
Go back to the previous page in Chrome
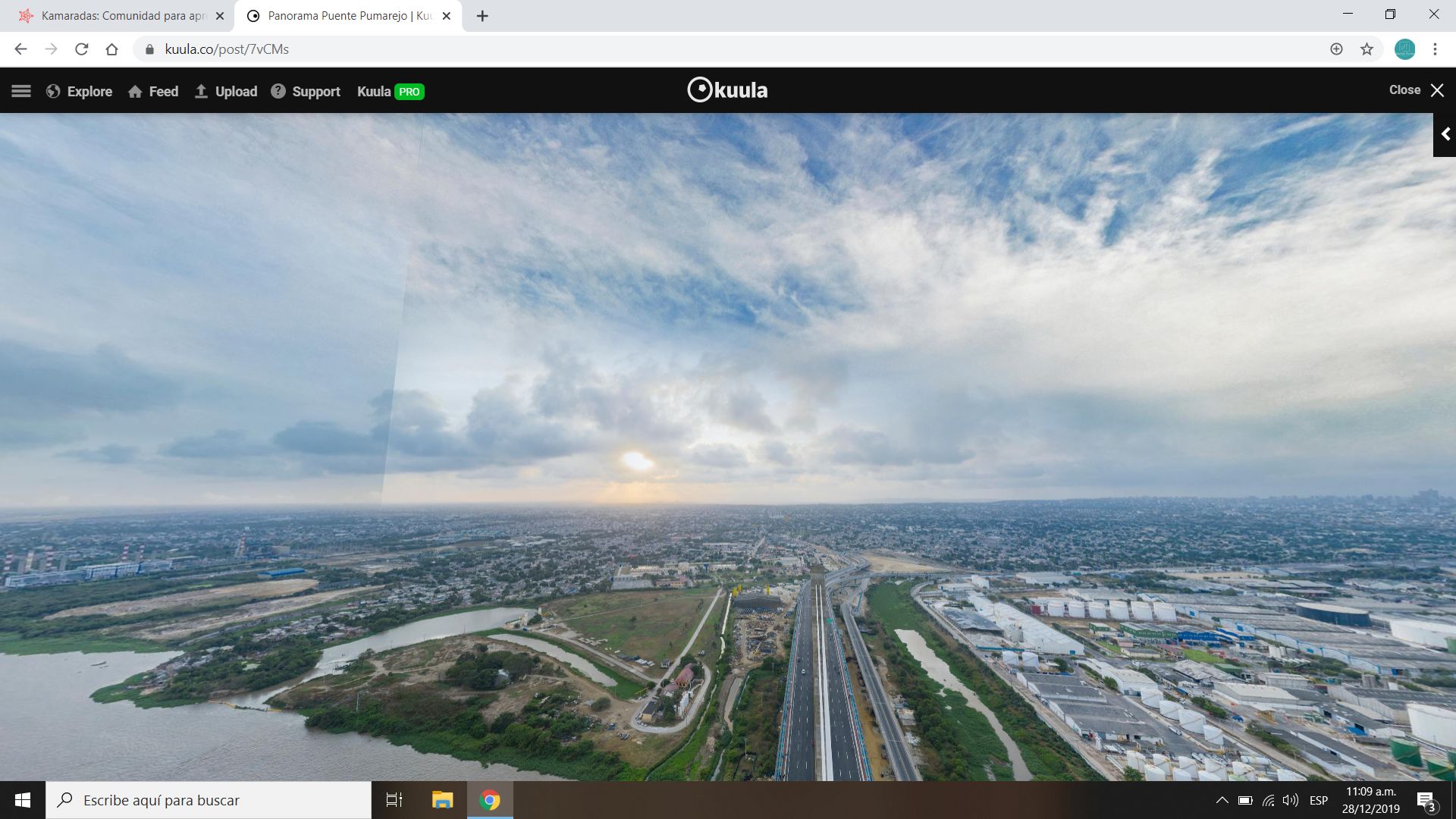tap(20, 49)
